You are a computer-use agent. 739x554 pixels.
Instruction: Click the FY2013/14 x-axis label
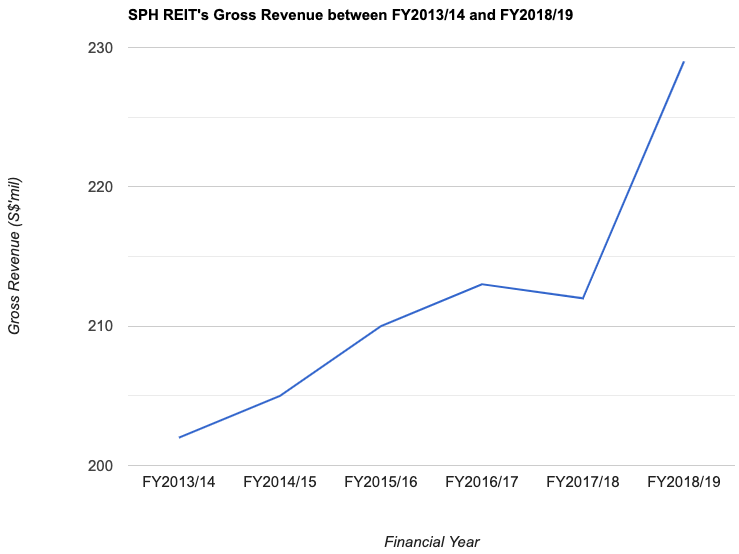point(179,482)
